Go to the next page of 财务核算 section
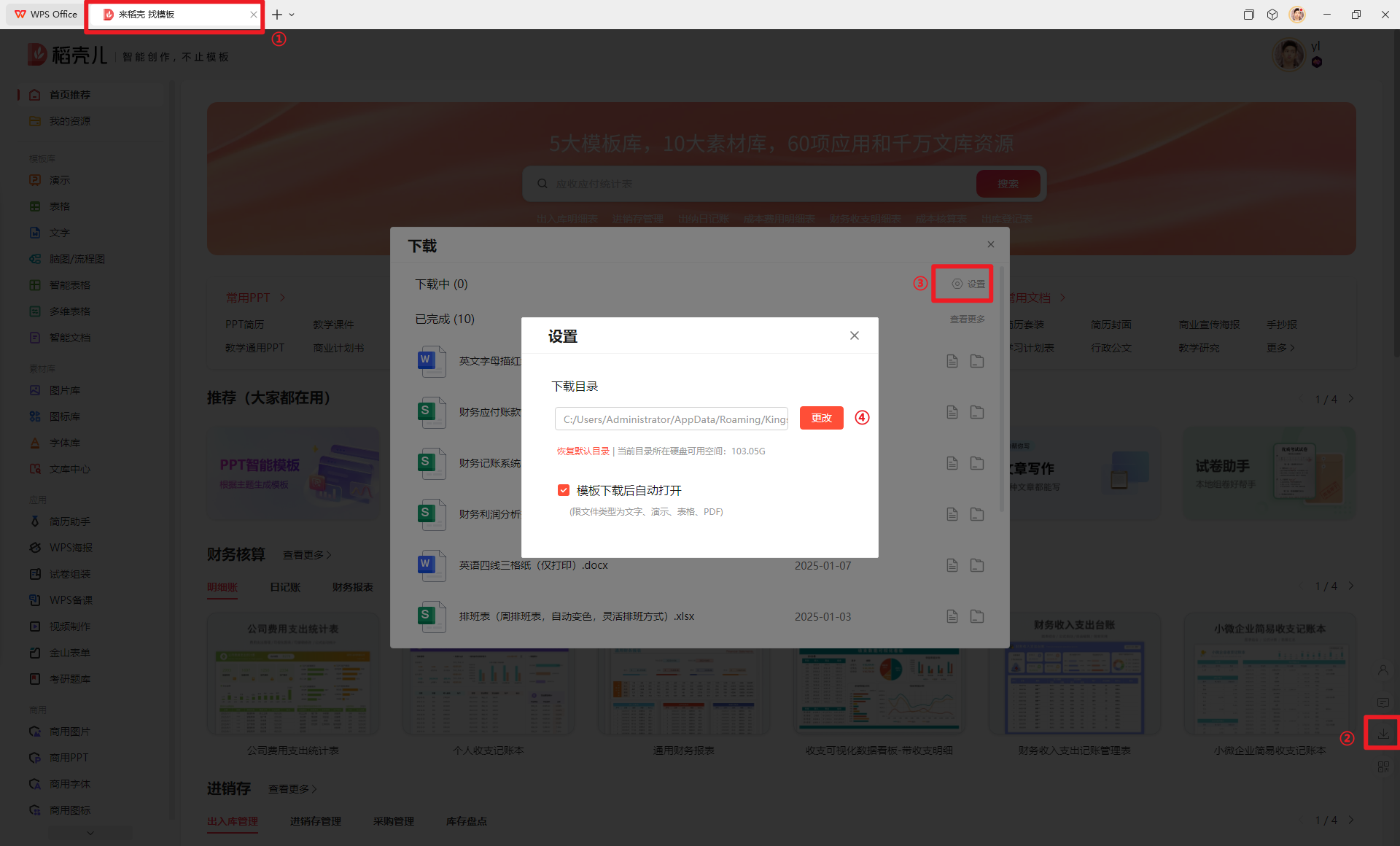Screen dimensions: 1400x846 1351,586
